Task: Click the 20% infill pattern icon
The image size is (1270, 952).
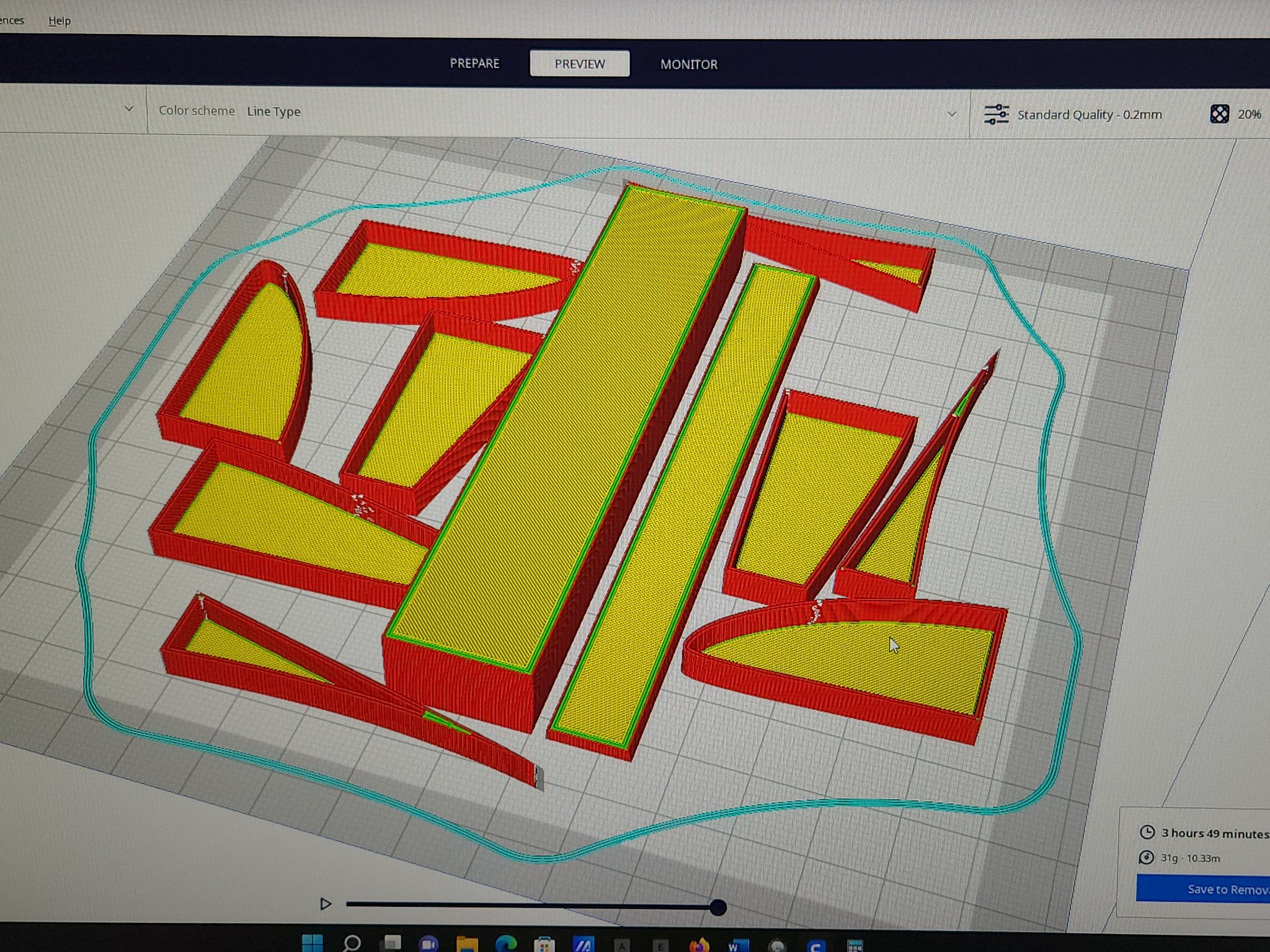Action: point(1219,114)
